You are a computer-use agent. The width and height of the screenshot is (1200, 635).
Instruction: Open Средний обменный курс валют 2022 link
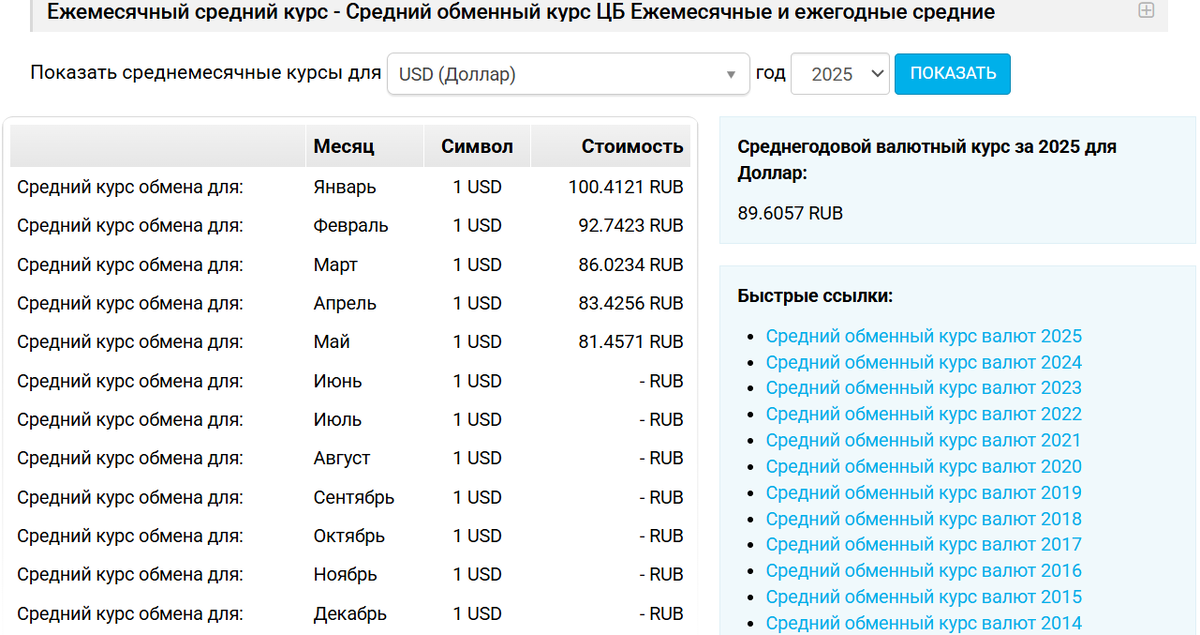point(923,414)
